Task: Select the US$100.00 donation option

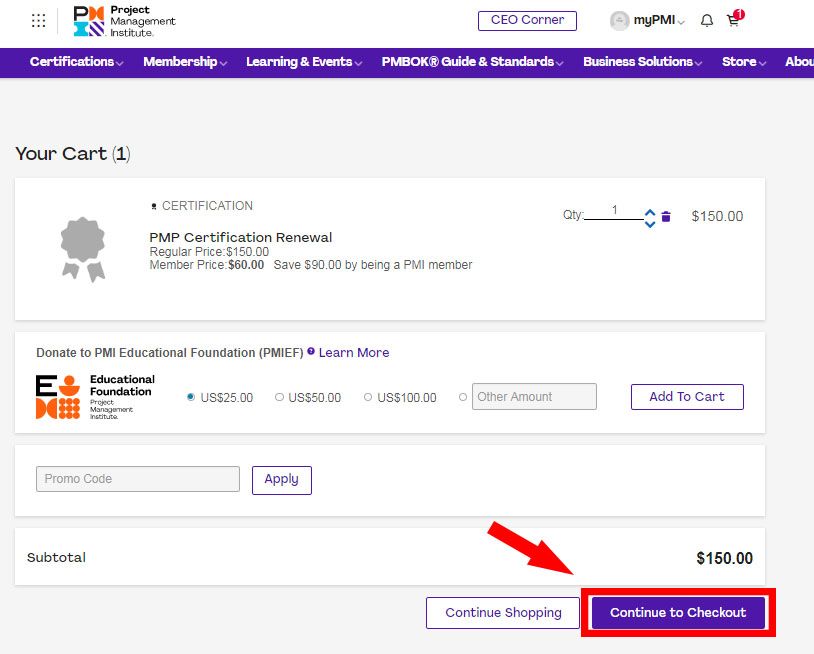Action: [x=368, y=397]
